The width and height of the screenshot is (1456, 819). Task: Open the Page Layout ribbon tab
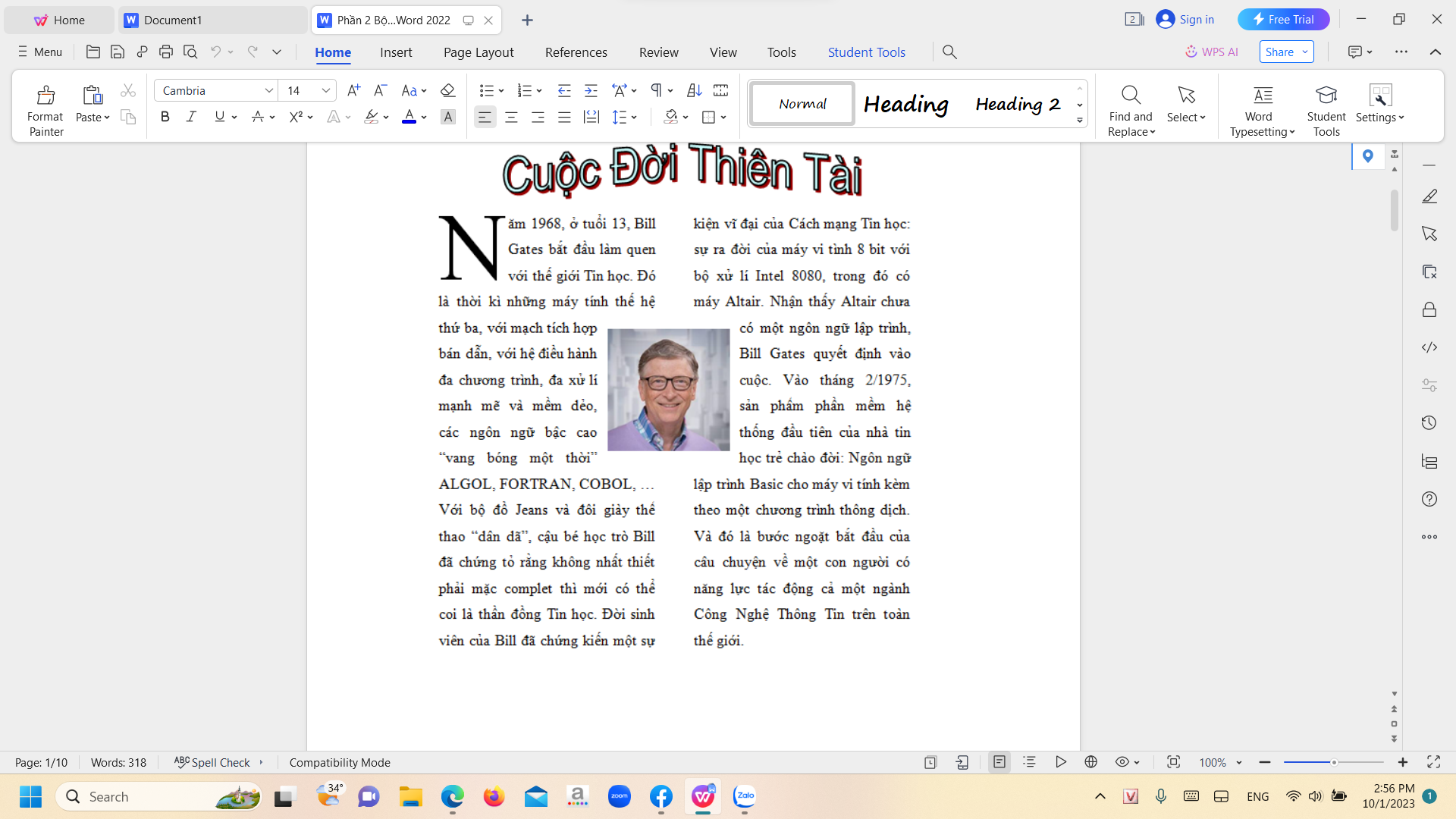click(479, 52)
